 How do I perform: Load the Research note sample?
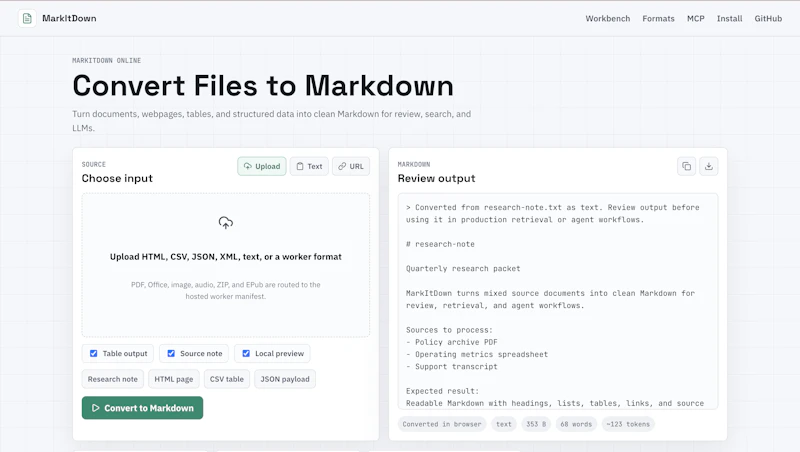pyautogui.click(x=113, y=379)
